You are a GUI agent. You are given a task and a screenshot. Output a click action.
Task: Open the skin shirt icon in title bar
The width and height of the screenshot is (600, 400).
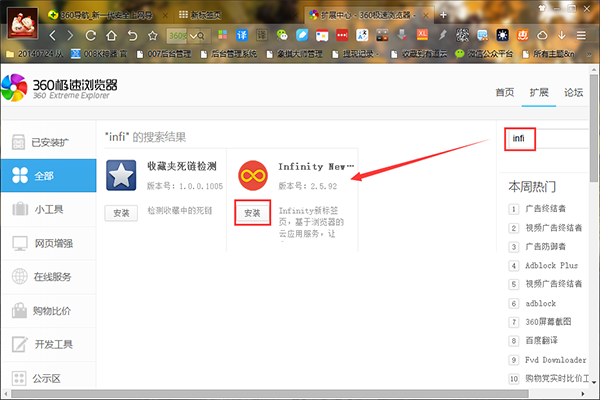542,8
